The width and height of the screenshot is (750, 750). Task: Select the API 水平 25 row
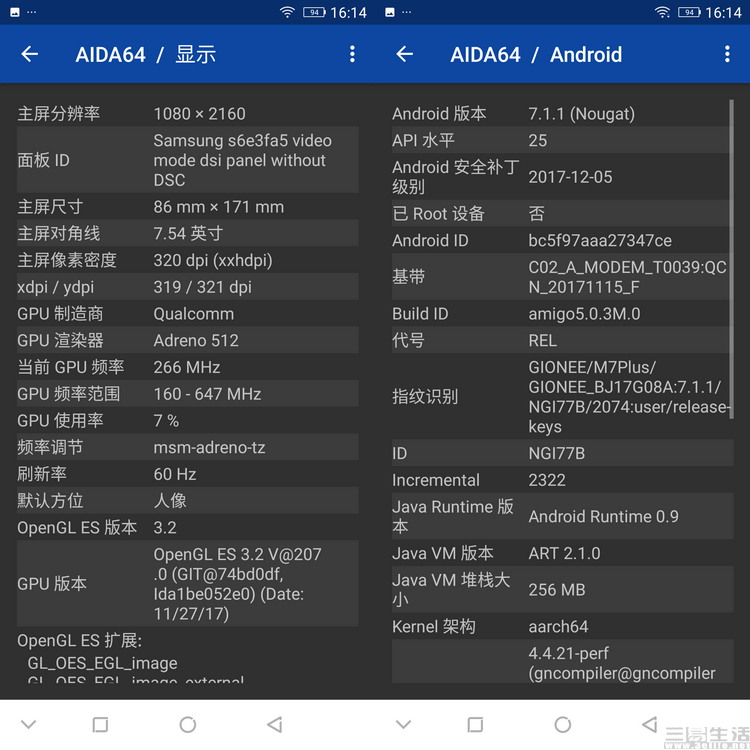pos(562,140)
